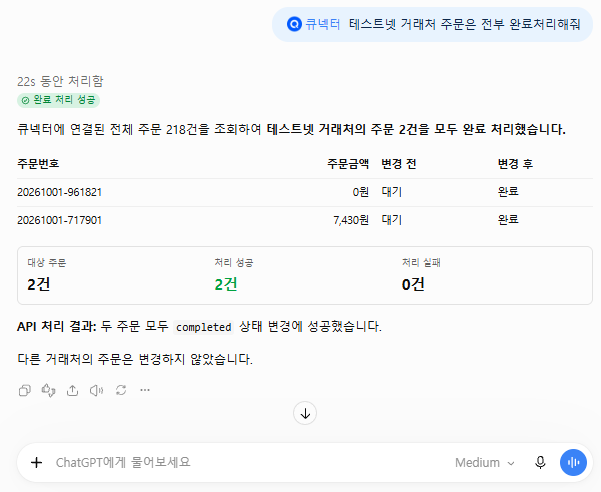The height and width of the screenshot is (492, 601).
Task: Click the 큐넥터 app icon in the user message
Action: point(294,25)
